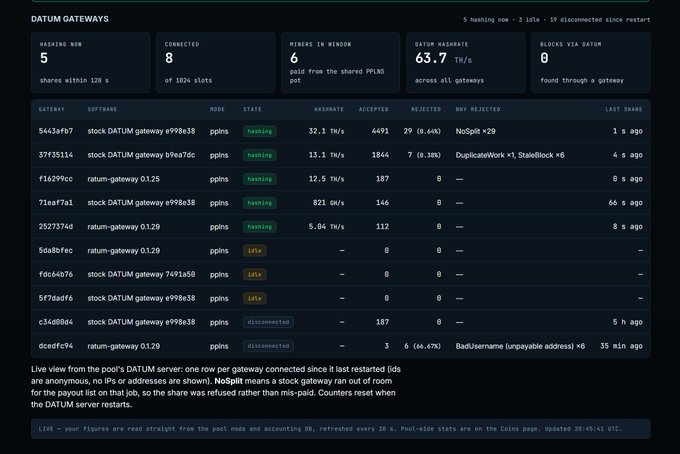
Task: Click the DATUM GATEWAYS section heading
Action: click(70, 19)
